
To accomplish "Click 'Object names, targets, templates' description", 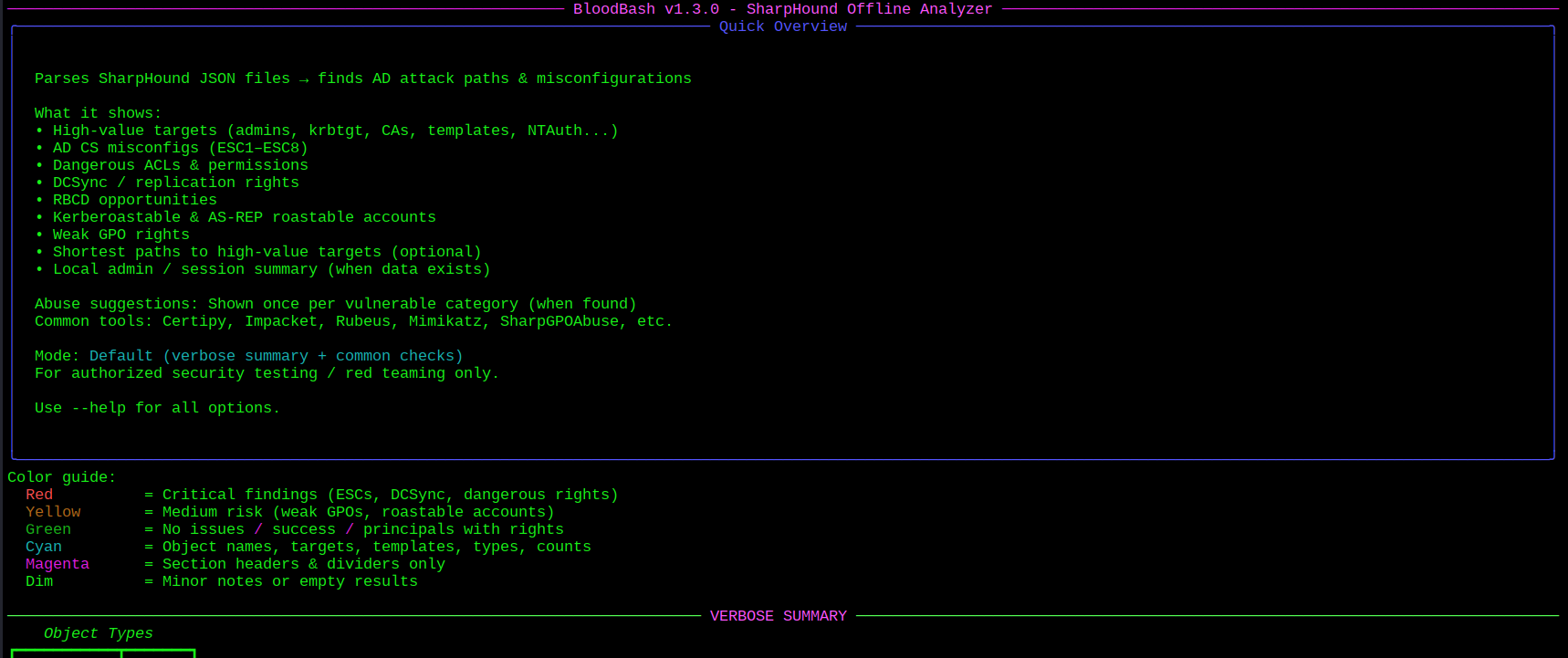I will pos(377,547).
